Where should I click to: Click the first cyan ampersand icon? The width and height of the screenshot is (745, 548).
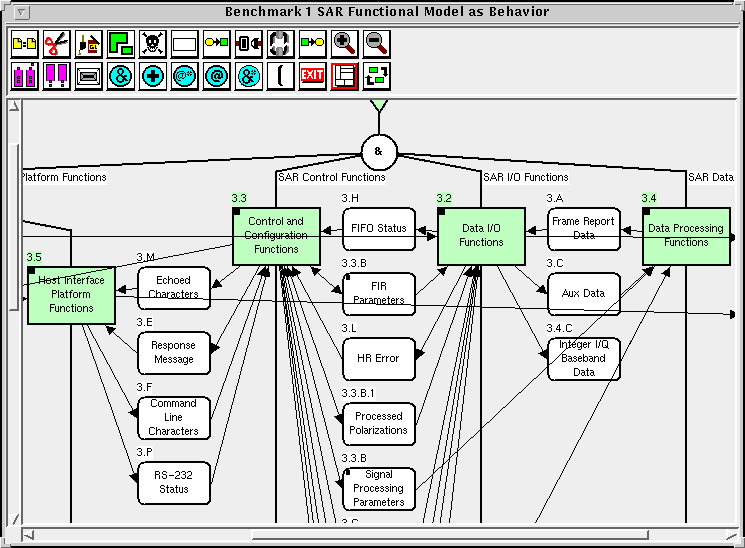tap(120, 76)
